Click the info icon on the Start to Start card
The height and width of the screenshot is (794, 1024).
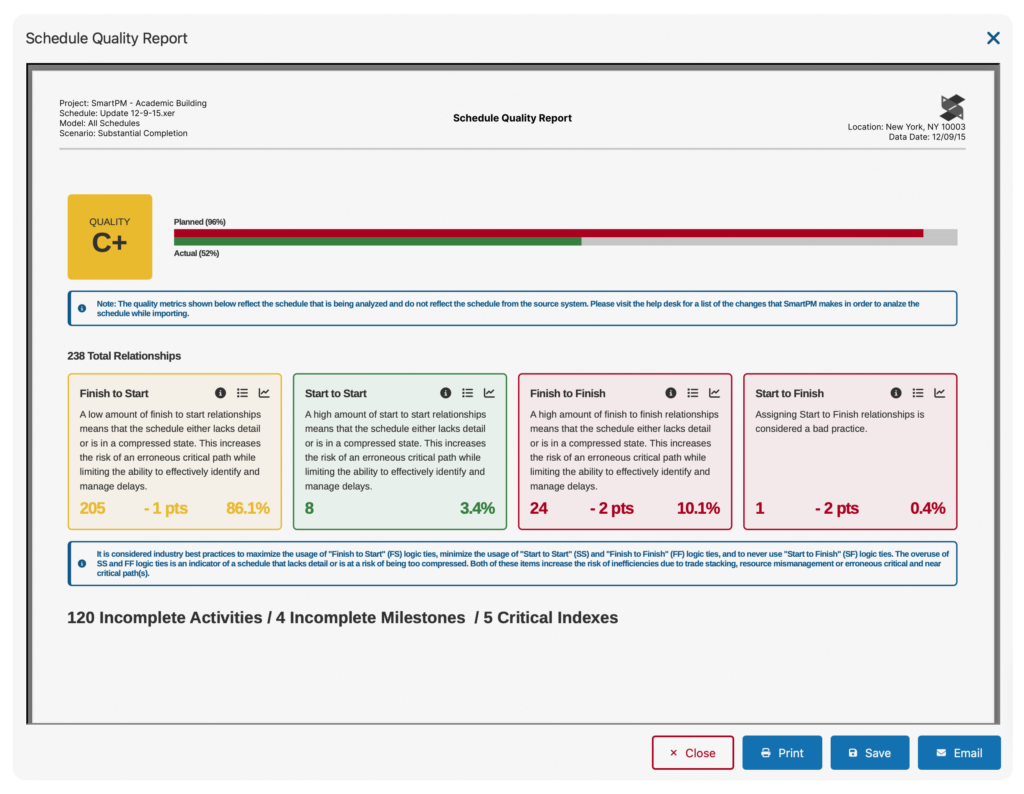(445, 393)
